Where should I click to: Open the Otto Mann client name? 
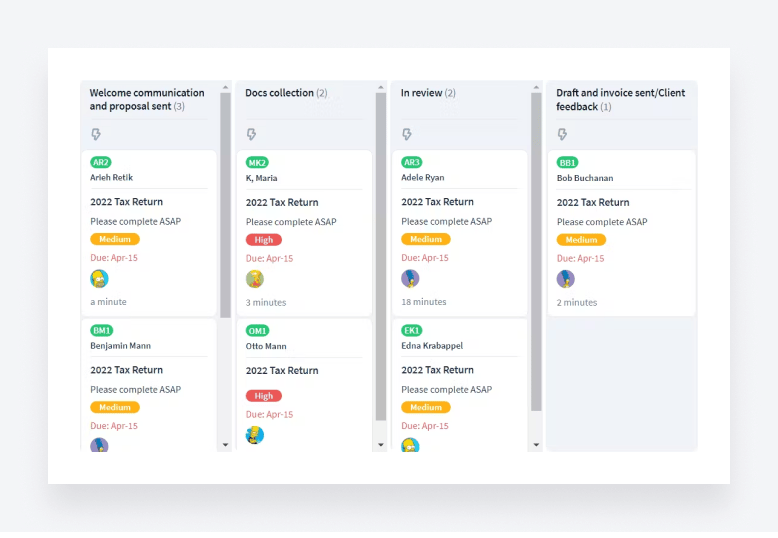point(266,346)
